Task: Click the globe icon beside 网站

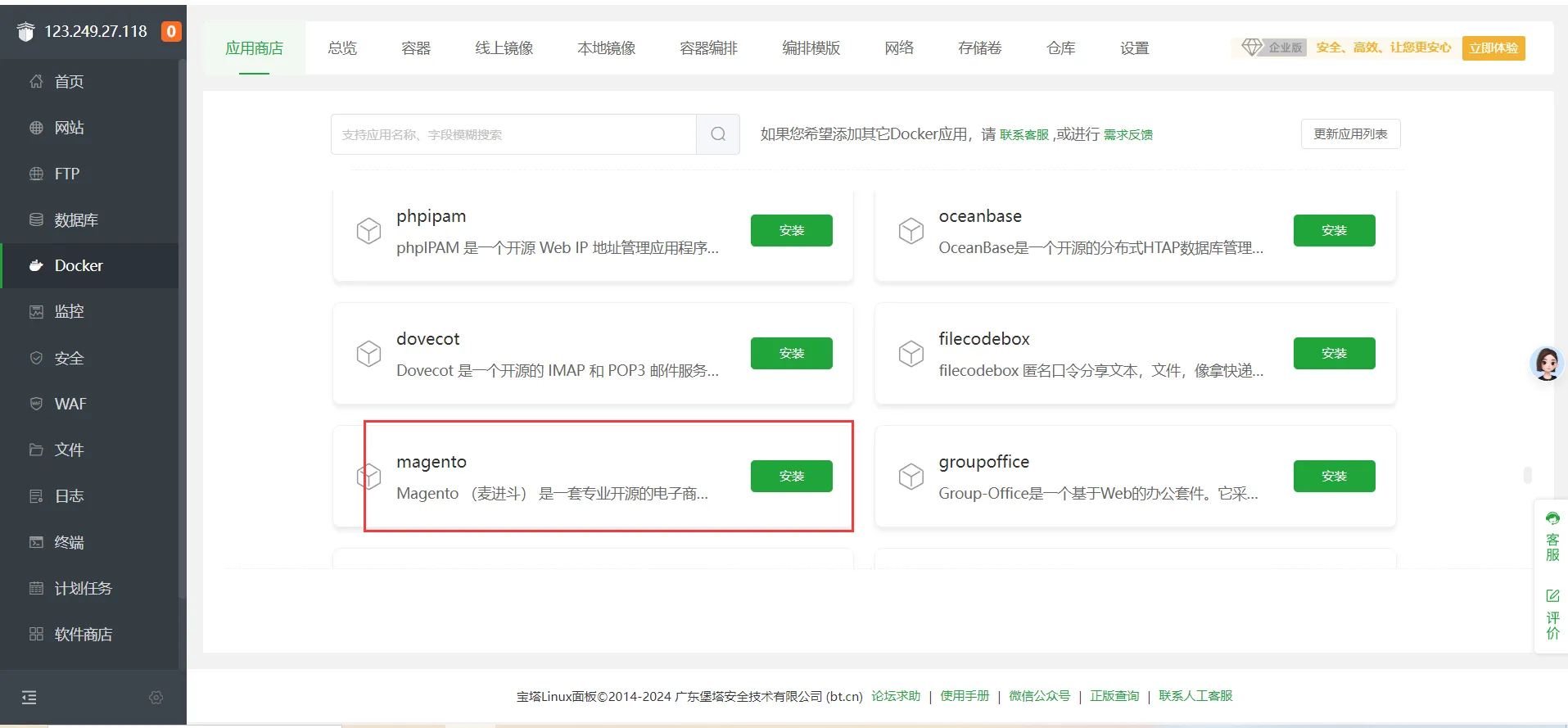Action: click(x=36, y=128)
